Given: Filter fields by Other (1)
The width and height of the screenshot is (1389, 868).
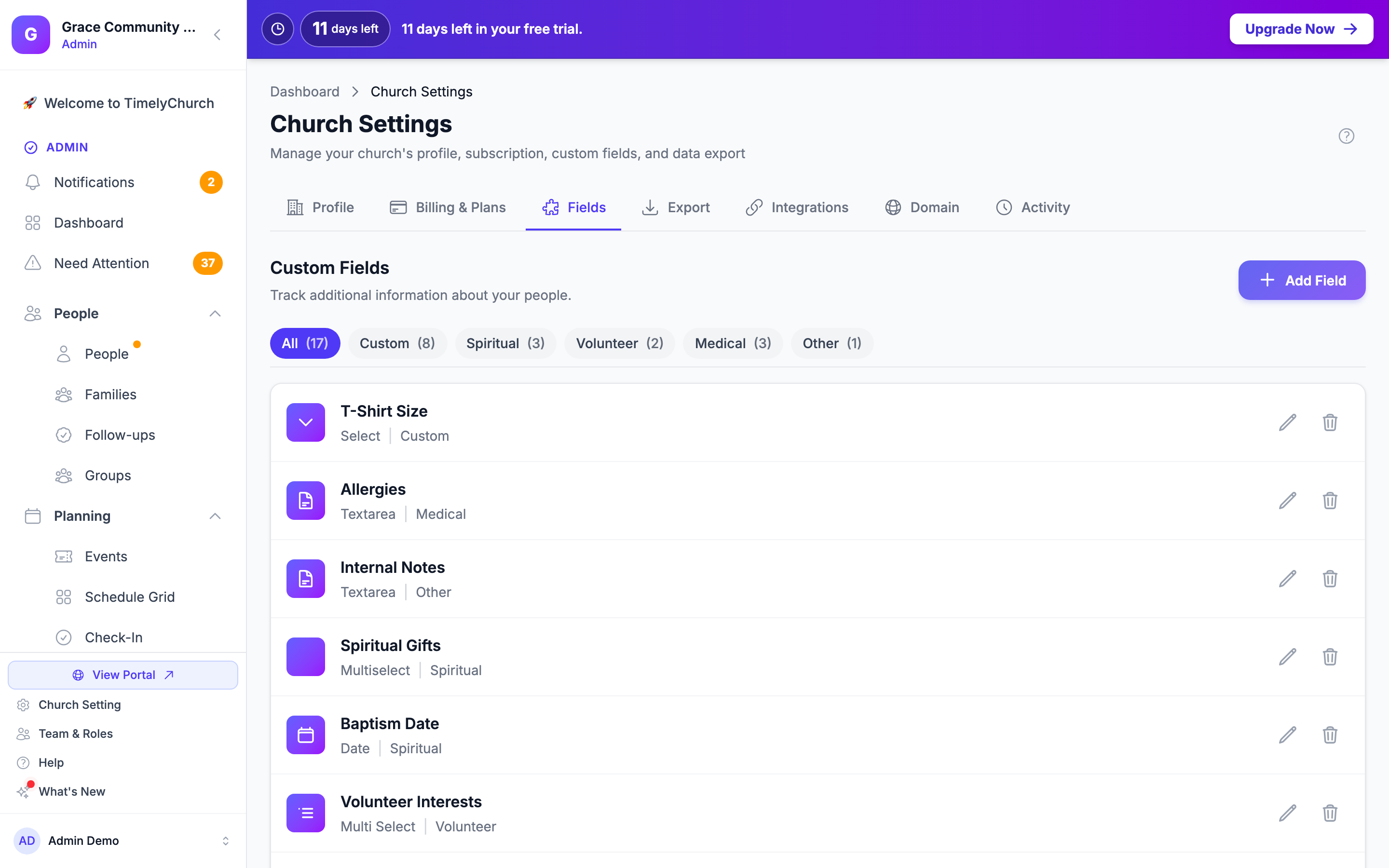Looking at the screenshot, I should (x=831, y=343).
